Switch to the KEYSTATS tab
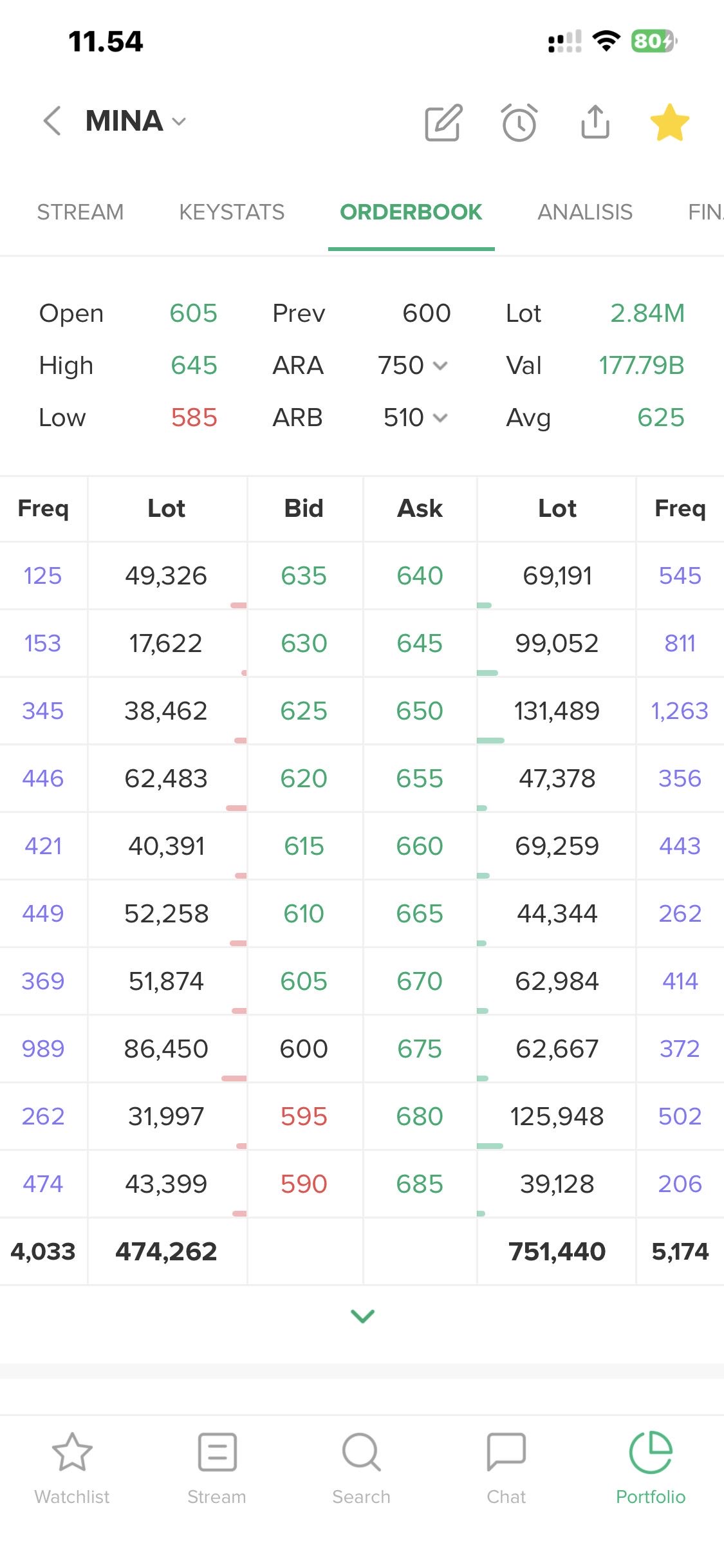Image resolution: width=724 pixels, height=1568 pixels. coord(232,212)
